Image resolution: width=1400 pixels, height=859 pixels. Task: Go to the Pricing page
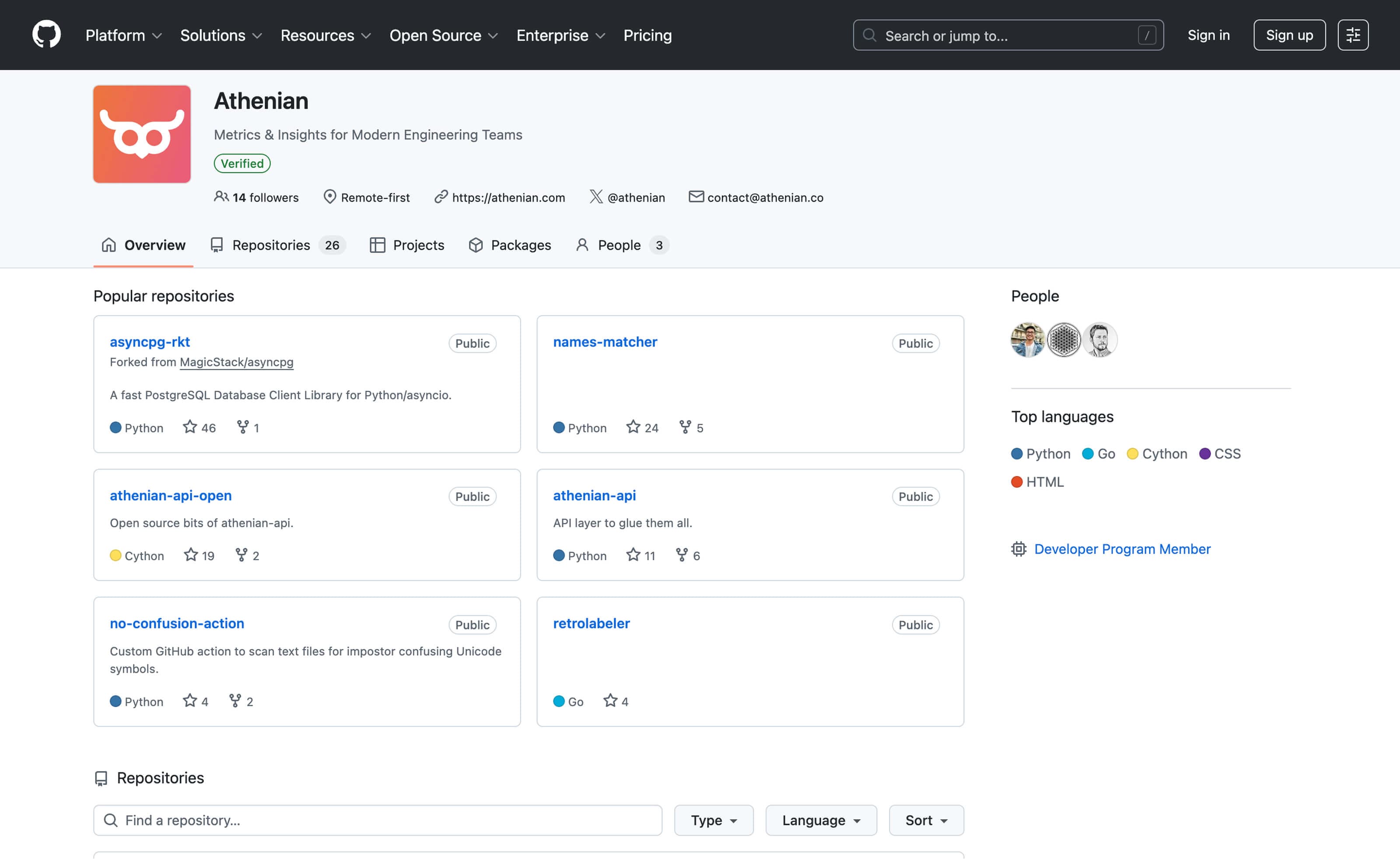pos(647,35)
